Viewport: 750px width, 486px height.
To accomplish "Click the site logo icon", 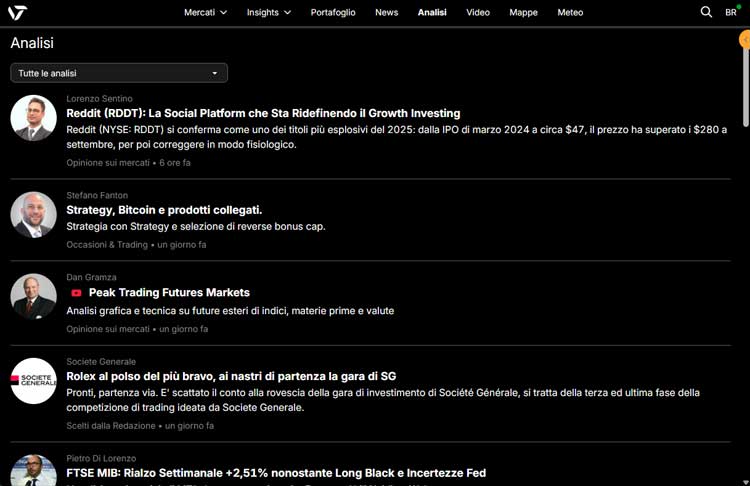I will (17, 12).
